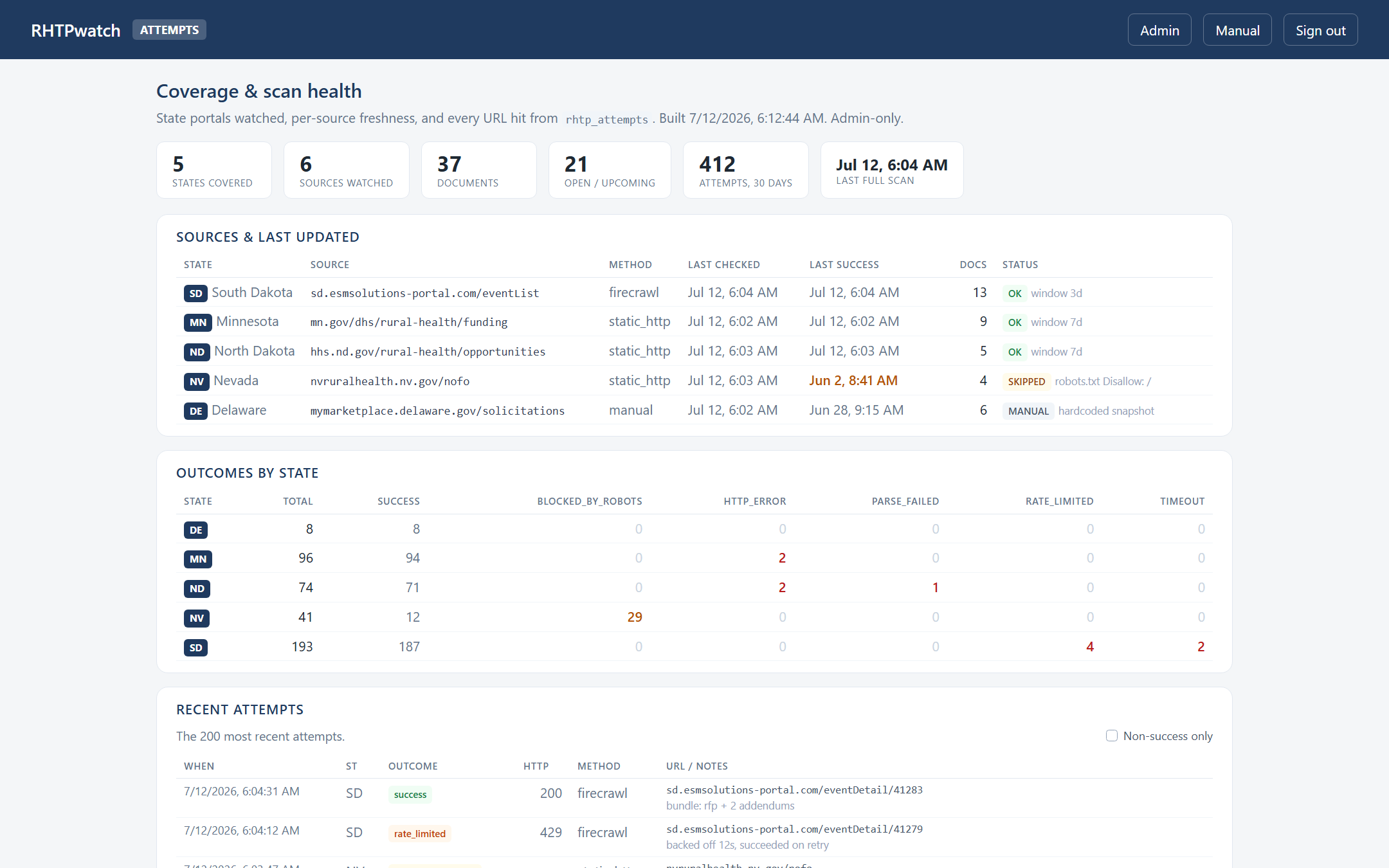Click the ND badge beside North Dakota
Screen dimensions: 1389x868
(197, 352)
